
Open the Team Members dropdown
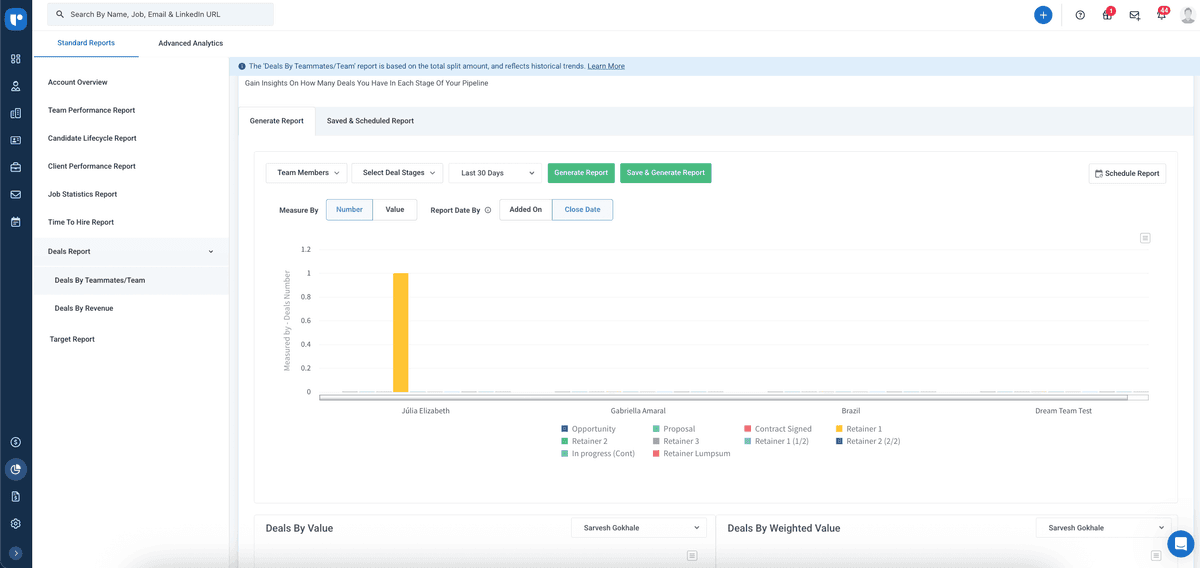tap(306, 173)
